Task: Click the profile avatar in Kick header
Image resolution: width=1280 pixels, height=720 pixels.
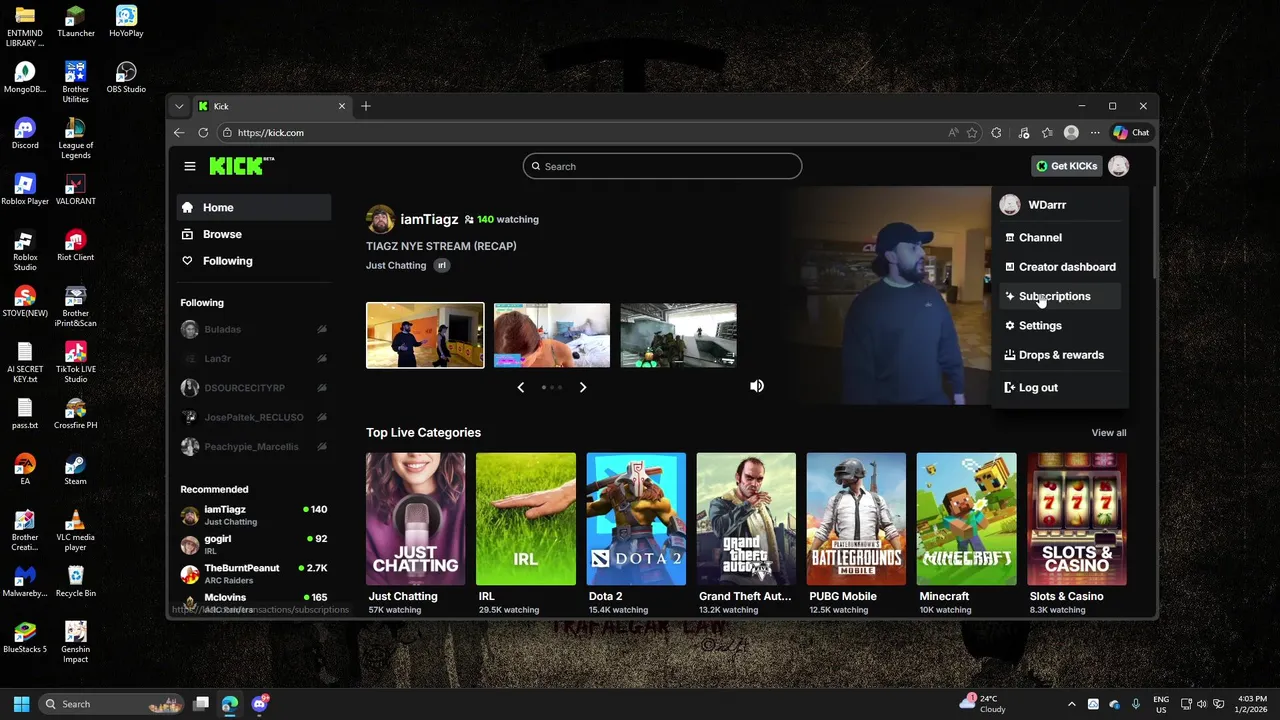Action: click(x=1118, y=166)
